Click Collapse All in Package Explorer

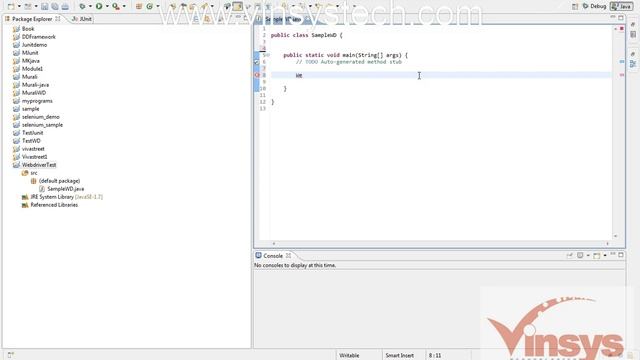pos(196,19)
